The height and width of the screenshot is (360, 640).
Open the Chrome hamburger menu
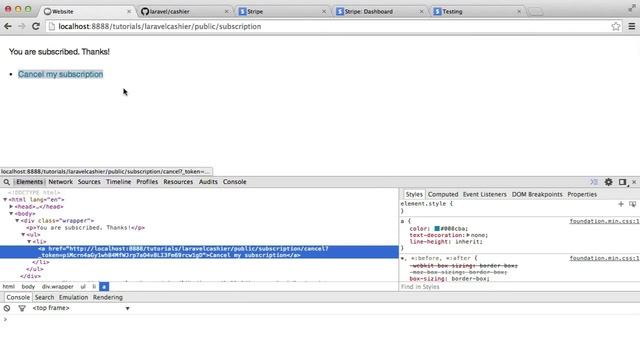tap(631, 27)
